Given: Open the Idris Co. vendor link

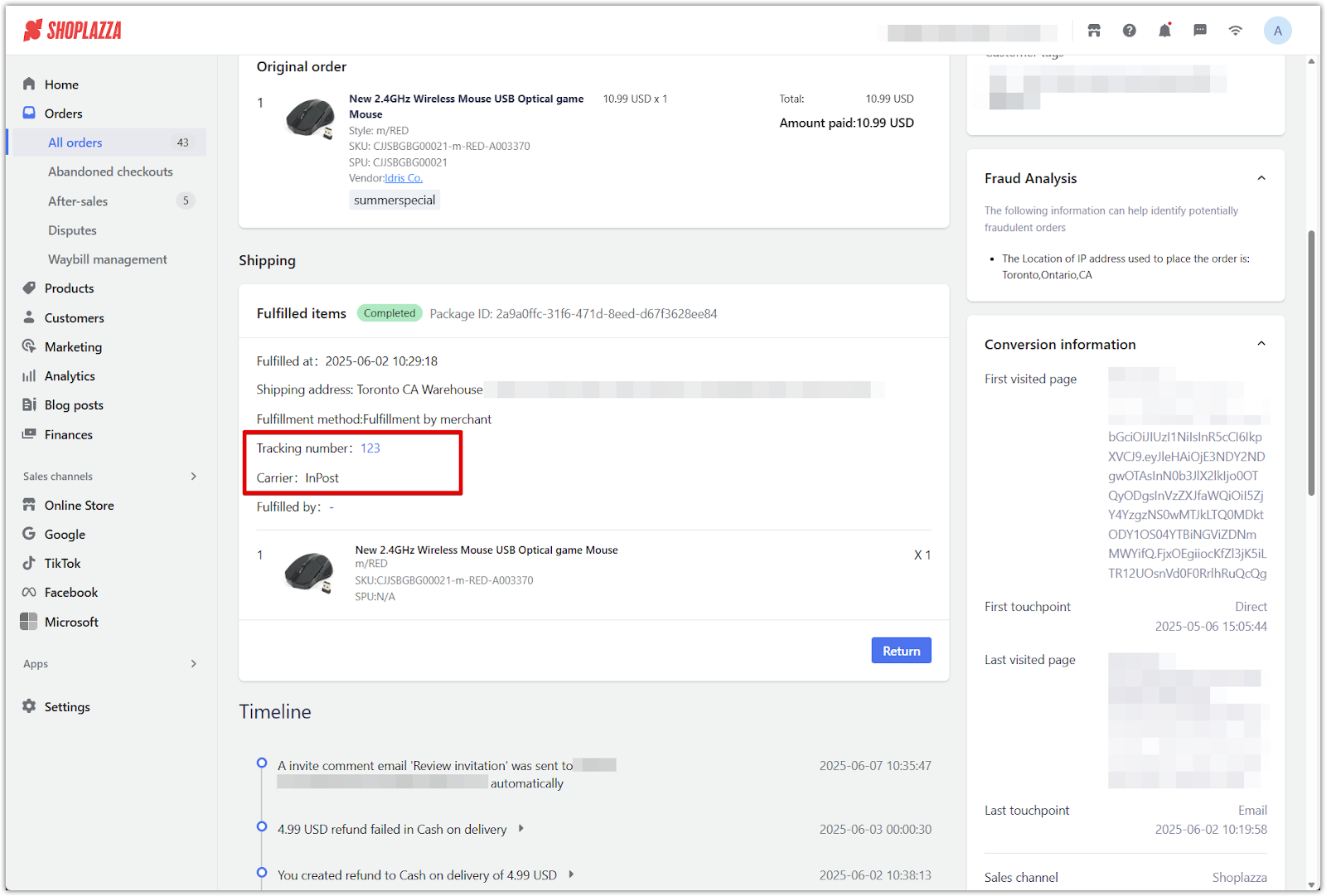Looking at the screenshot, I should [x=404, y=178].
